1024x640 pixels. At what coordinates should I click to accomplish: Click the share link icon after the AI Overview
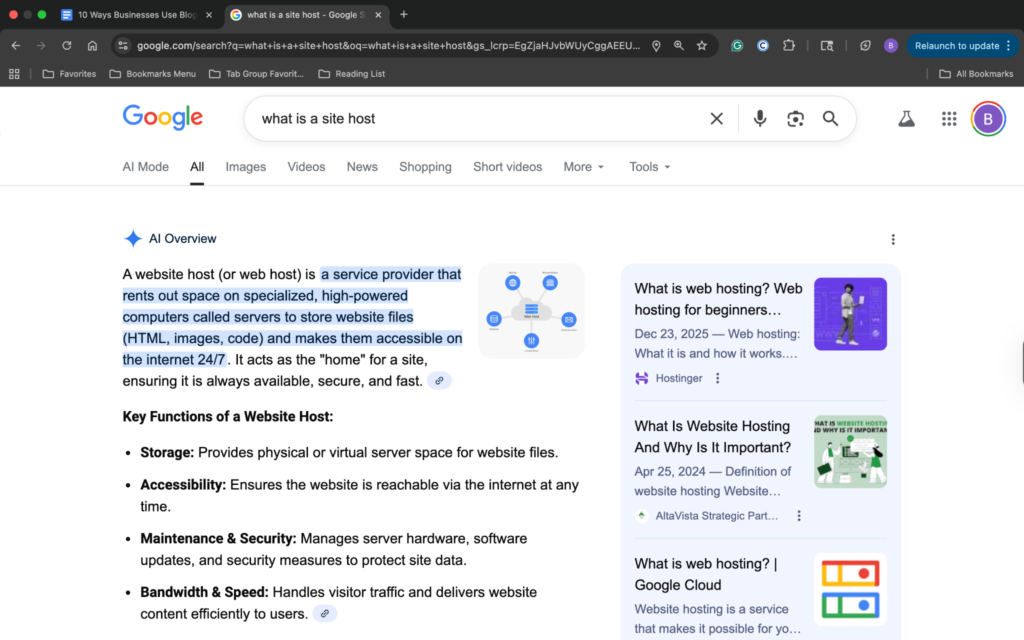pyautogui.click(x=438, y=380)
